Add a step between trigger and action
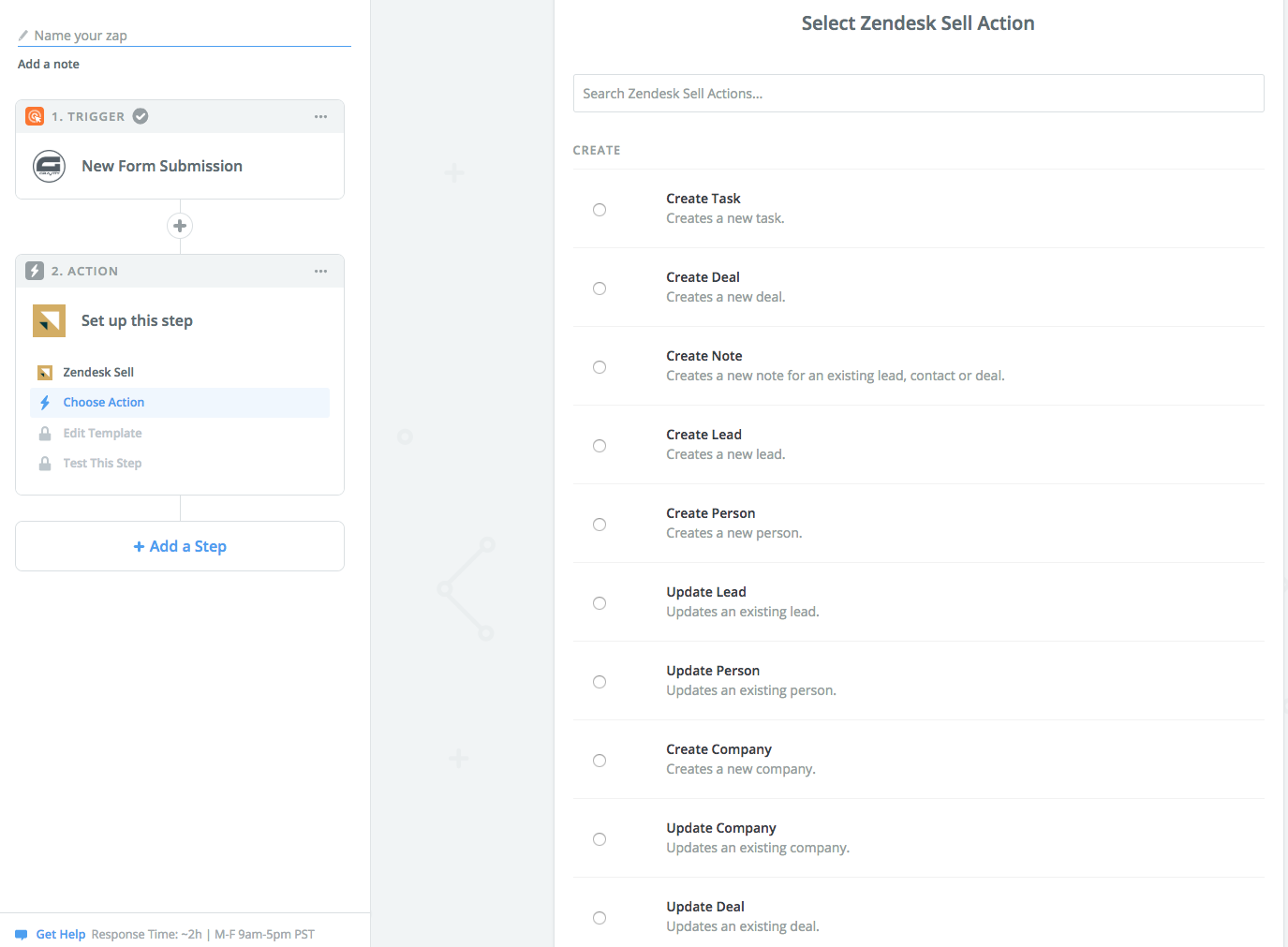Image resolution: width=1288 pixels, height=947 pixels. [x=180, y=226]
